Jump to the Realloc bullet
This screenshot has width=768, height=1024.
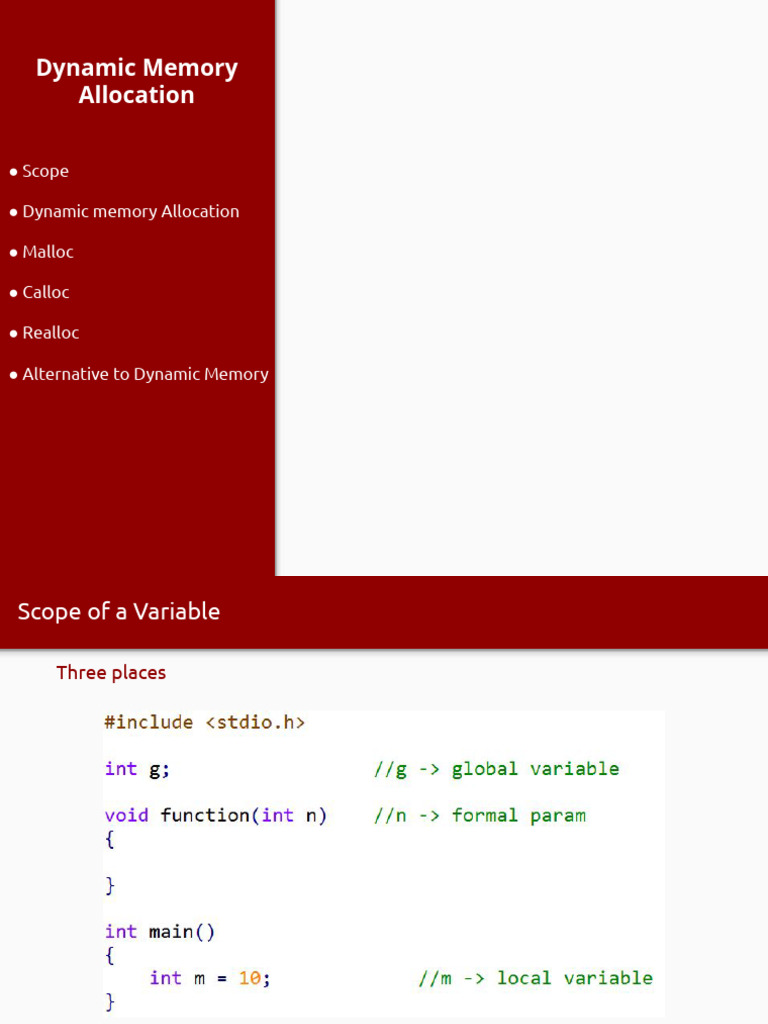[x=50, y=332]
